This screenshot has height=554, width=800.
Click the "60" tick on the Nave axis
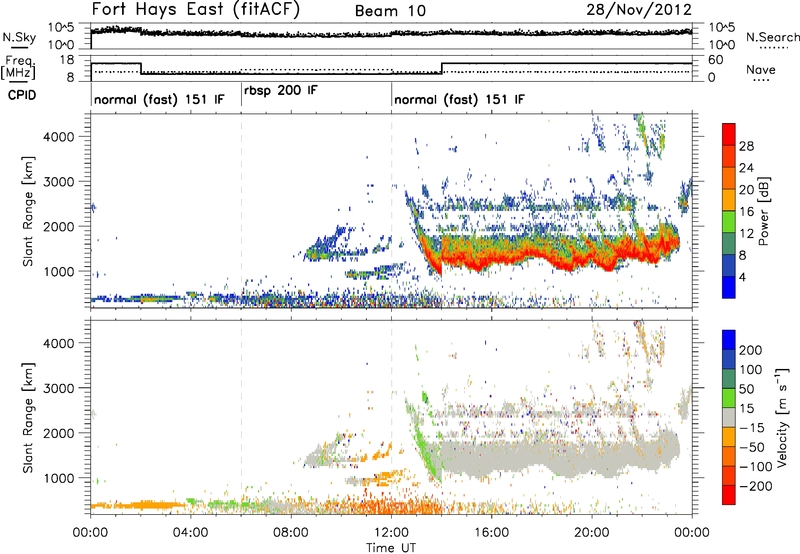715,60
